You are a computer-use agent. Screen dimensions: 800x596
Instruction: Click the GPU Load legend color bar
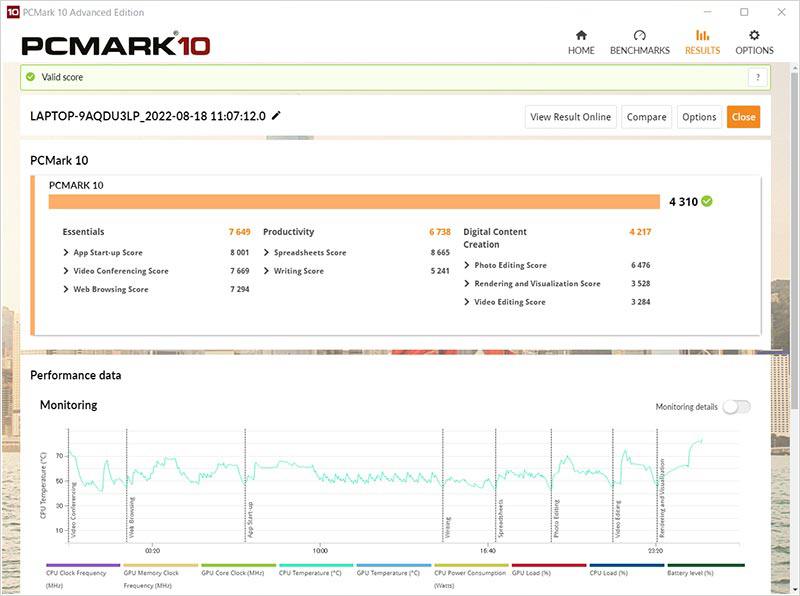(x=548, y=565)
